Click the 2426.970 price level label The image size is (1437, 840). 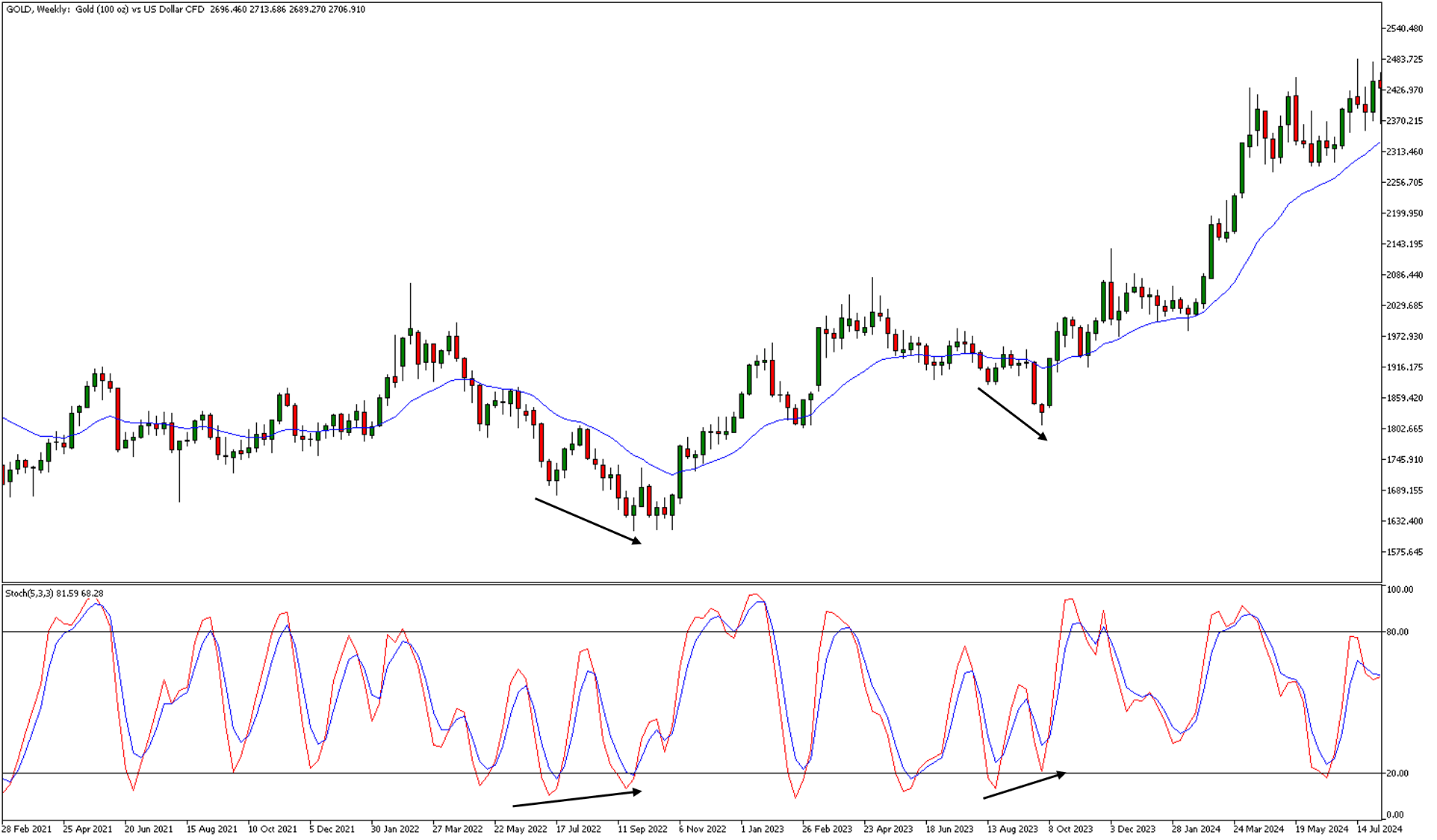click(x=1404, y=90)
